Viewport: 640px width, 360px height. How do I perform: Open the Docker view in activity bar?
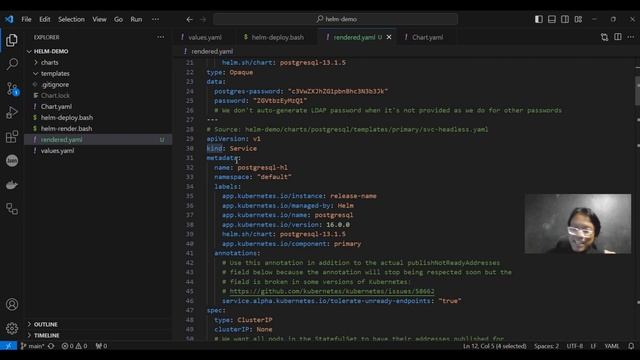(12, 184)
